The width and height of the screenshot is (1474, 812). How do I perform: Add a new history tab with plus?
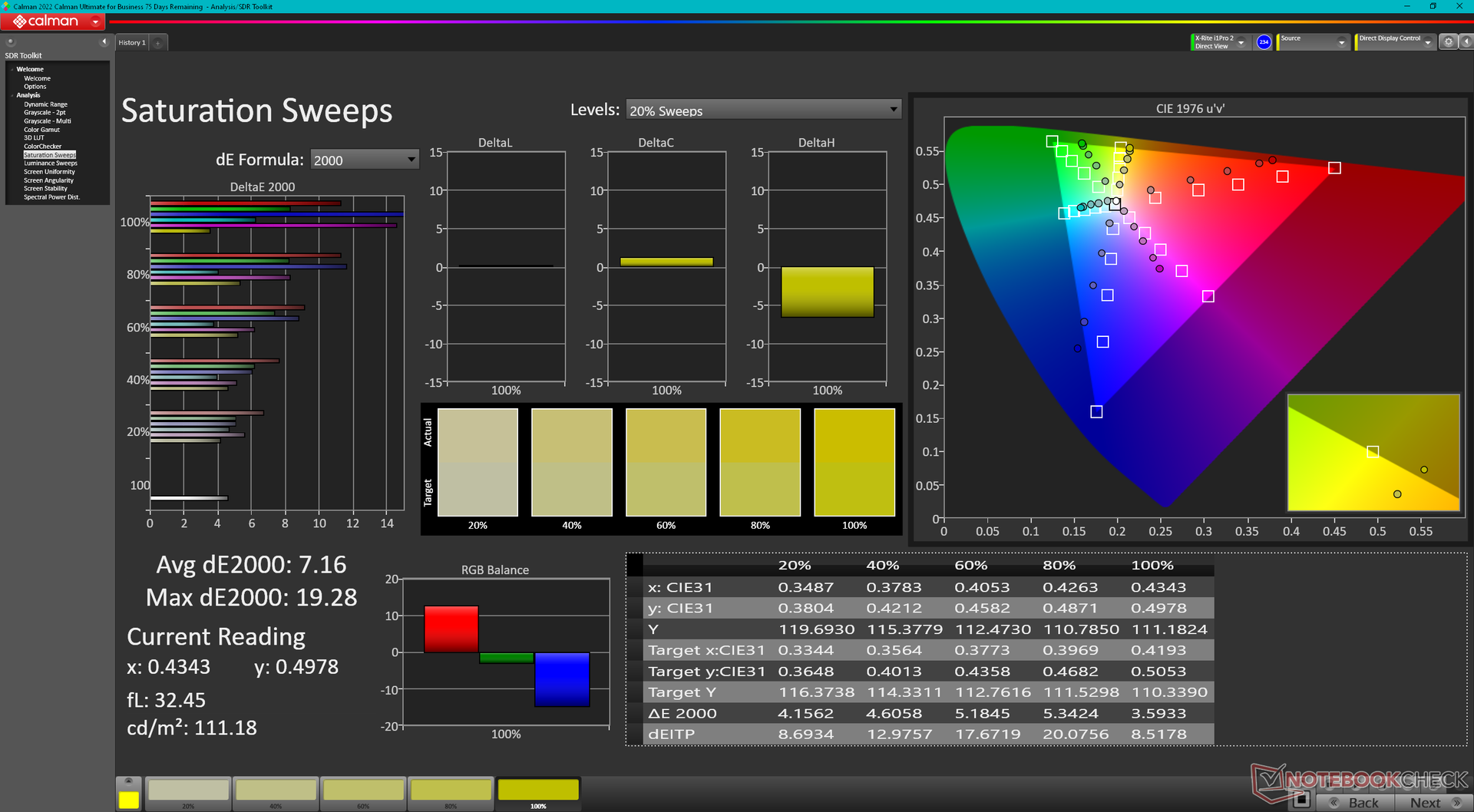click(x=157, y=43)
